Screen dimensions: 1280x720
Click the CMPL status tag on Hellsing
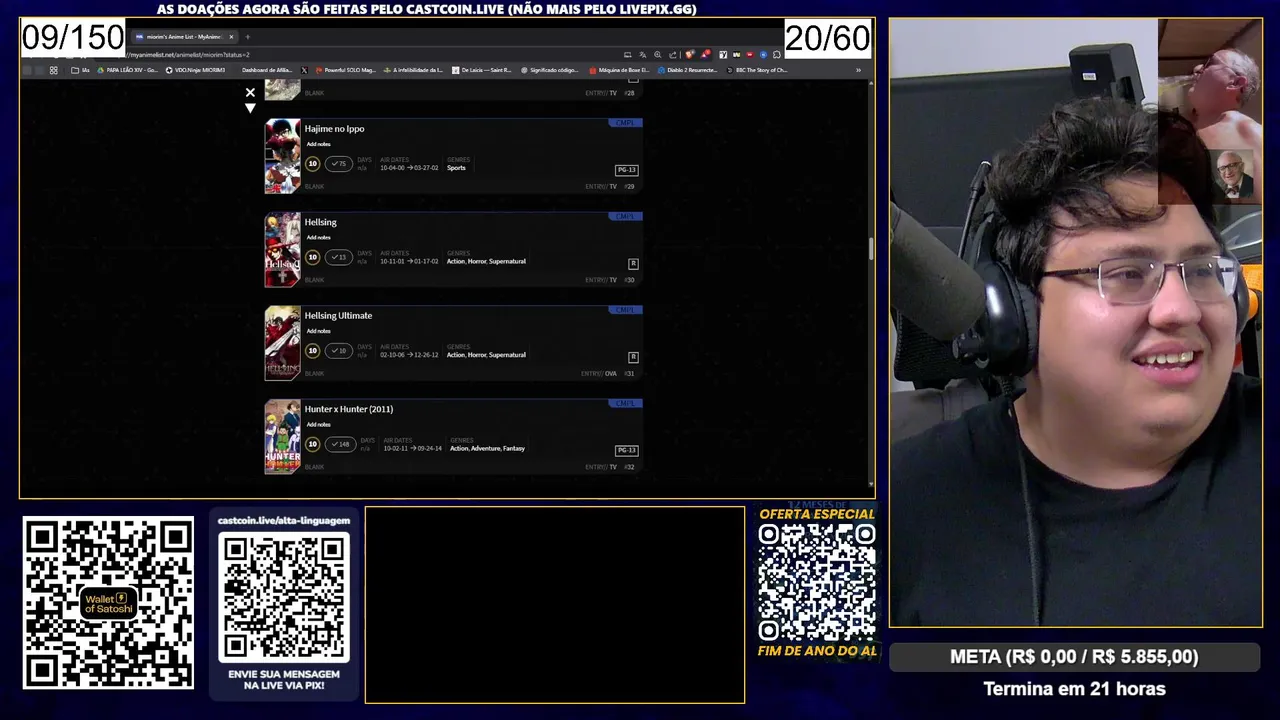625,216
